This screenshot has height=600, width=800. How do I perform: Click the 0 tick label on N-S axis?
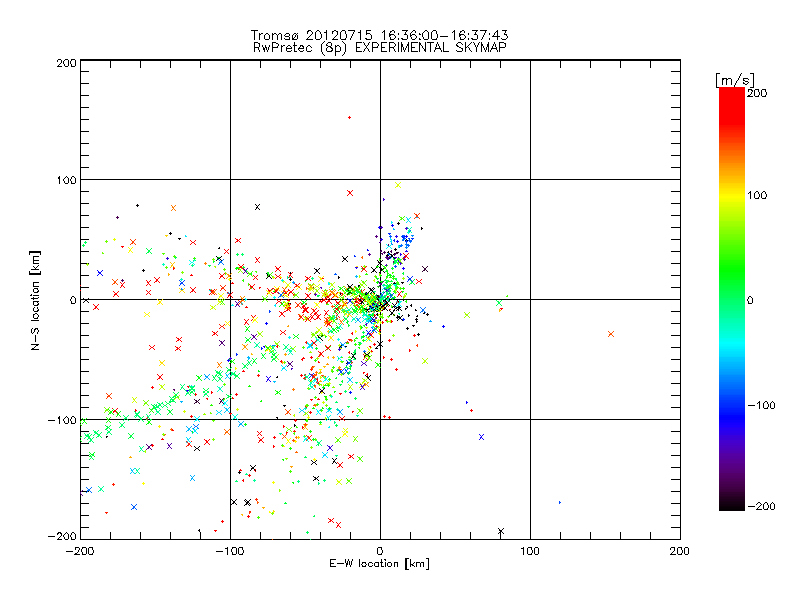click(x=73, y=301)
